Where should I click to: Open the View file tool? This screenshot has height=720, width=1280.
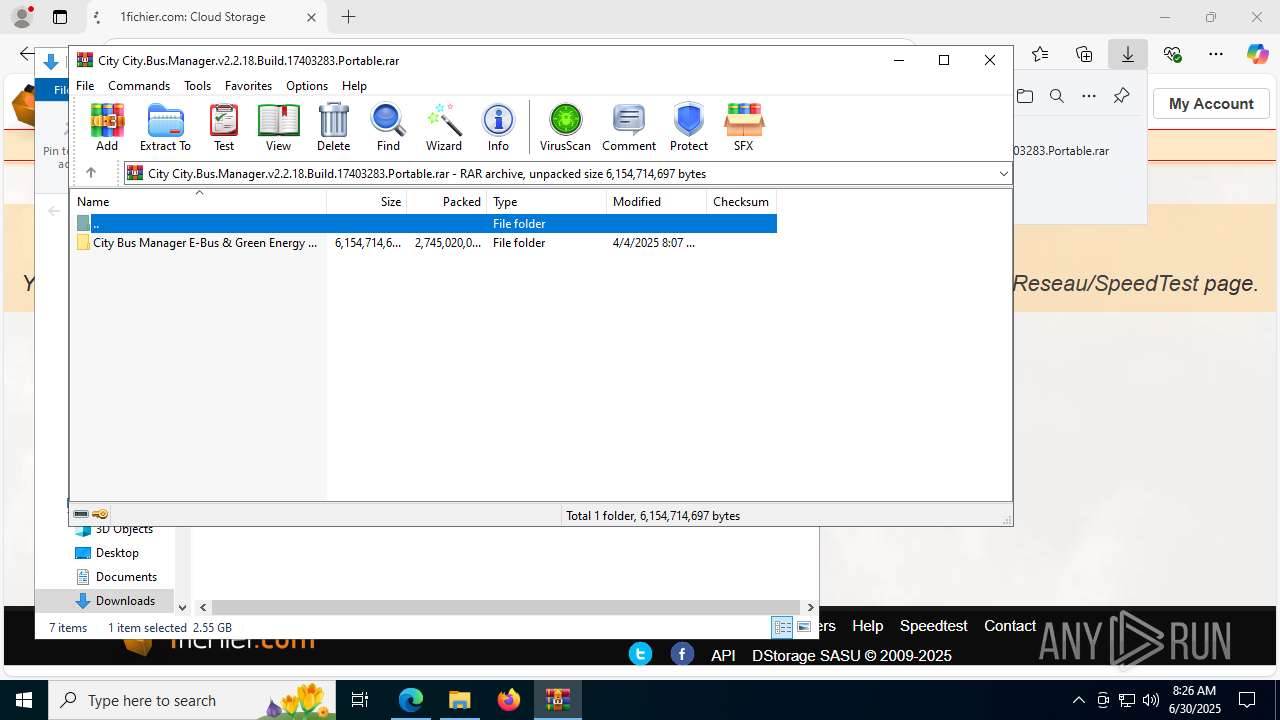(278, 127)
